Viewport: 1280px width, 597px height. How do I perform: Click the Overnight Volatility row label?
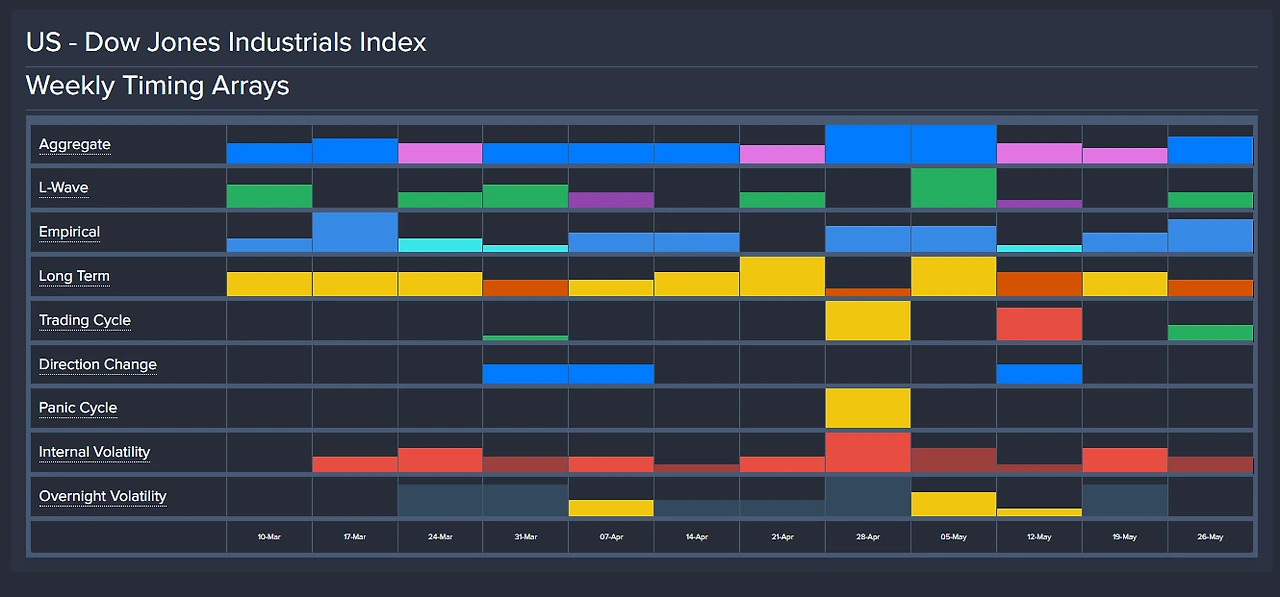coord(103,496)
